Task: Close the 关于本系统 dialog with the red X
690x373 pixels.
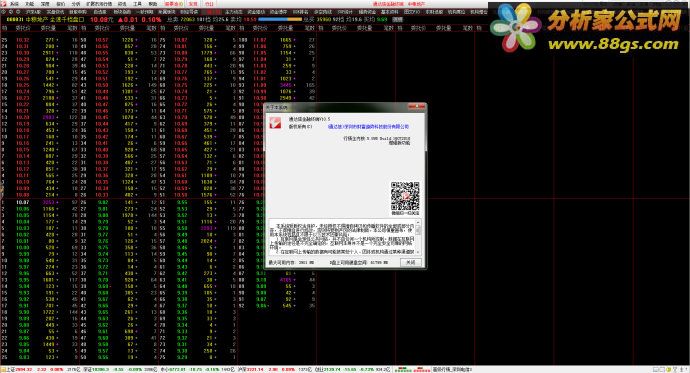Action: (416, 106)
